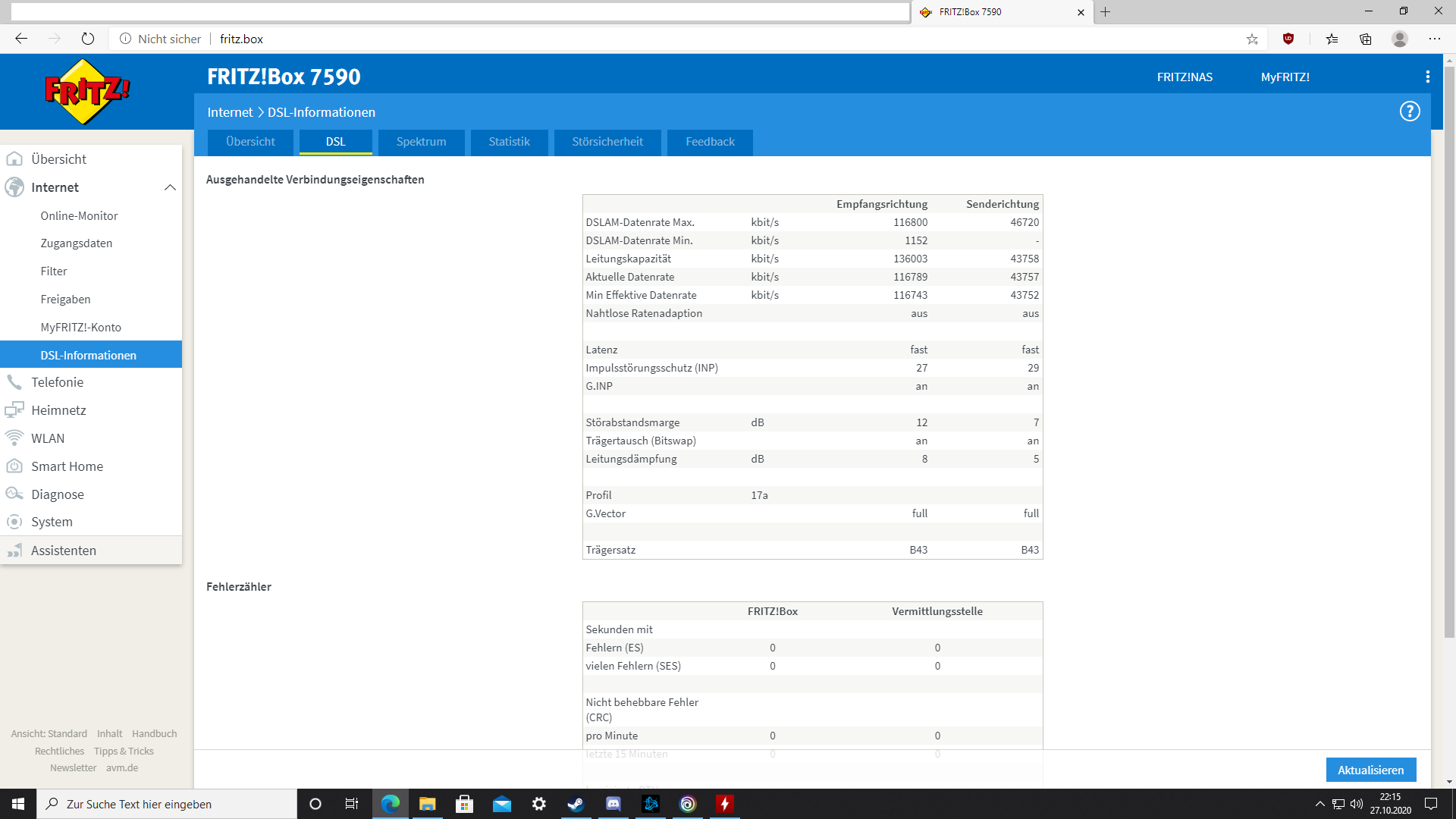The height and width of the screenshot is (819, 1456).
Task: Click the Aktualisieren button
Action: (1370, 770)
